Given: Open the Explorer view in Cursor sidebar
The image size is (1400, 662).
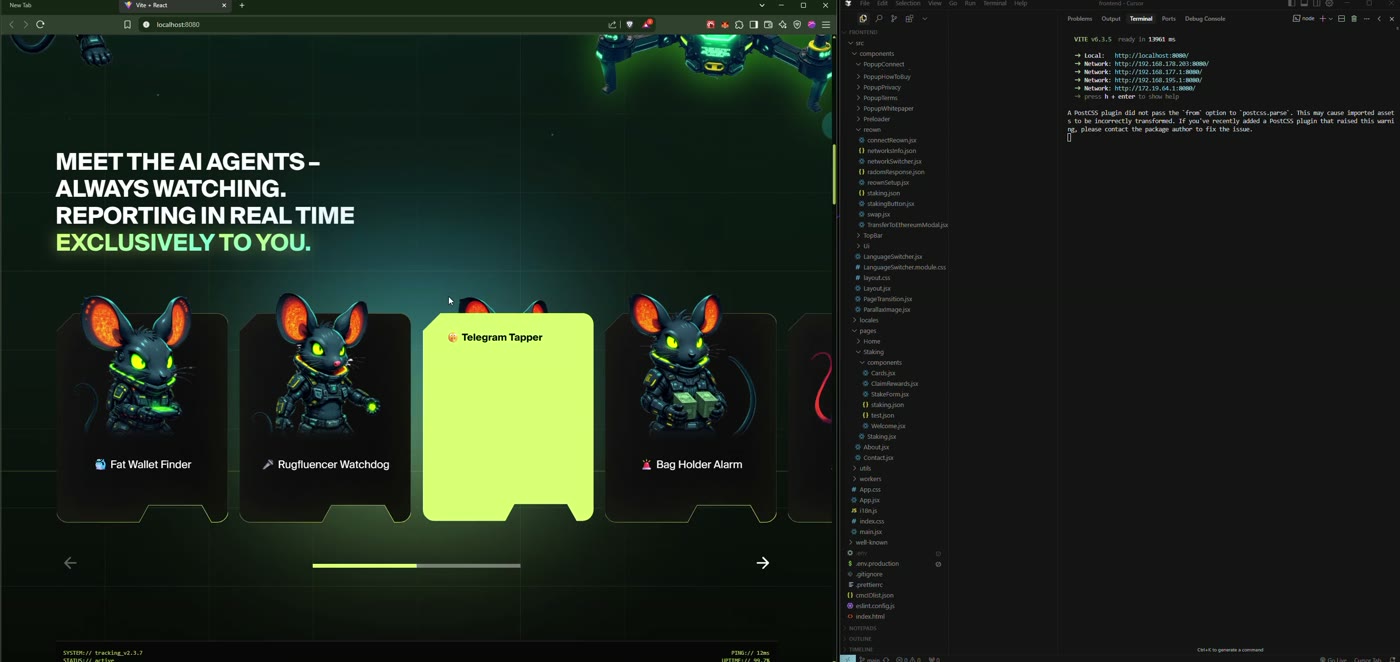Looking at the screenshot, I should (x=863, y=18).
